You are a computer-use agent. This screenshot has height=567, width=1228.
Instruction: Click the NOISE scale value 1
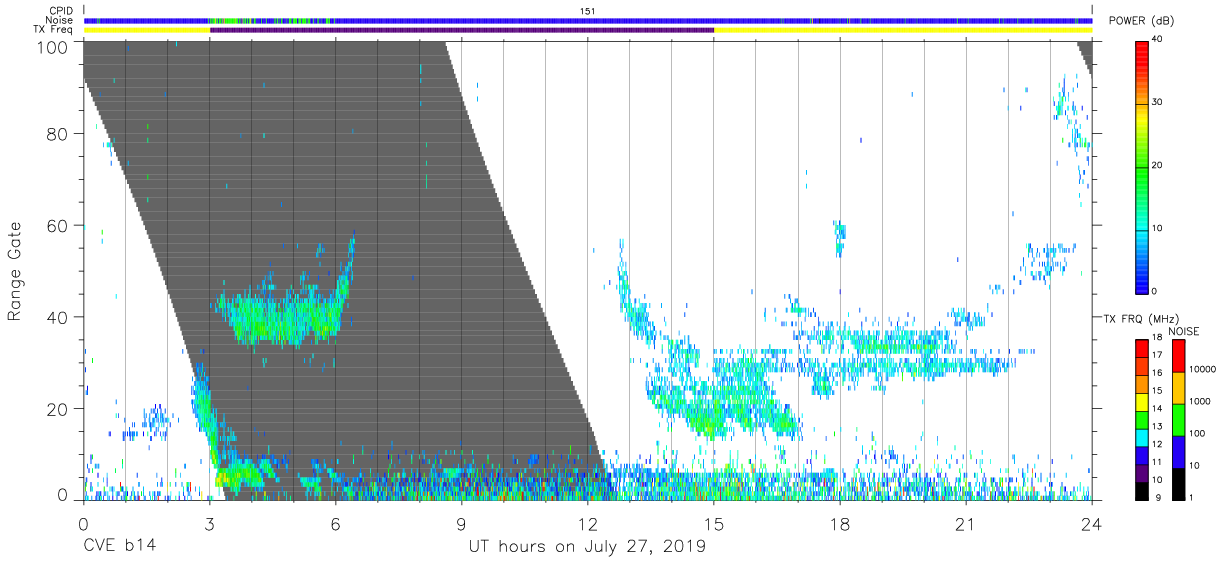pyautogui.click(x=1190, y=497)
